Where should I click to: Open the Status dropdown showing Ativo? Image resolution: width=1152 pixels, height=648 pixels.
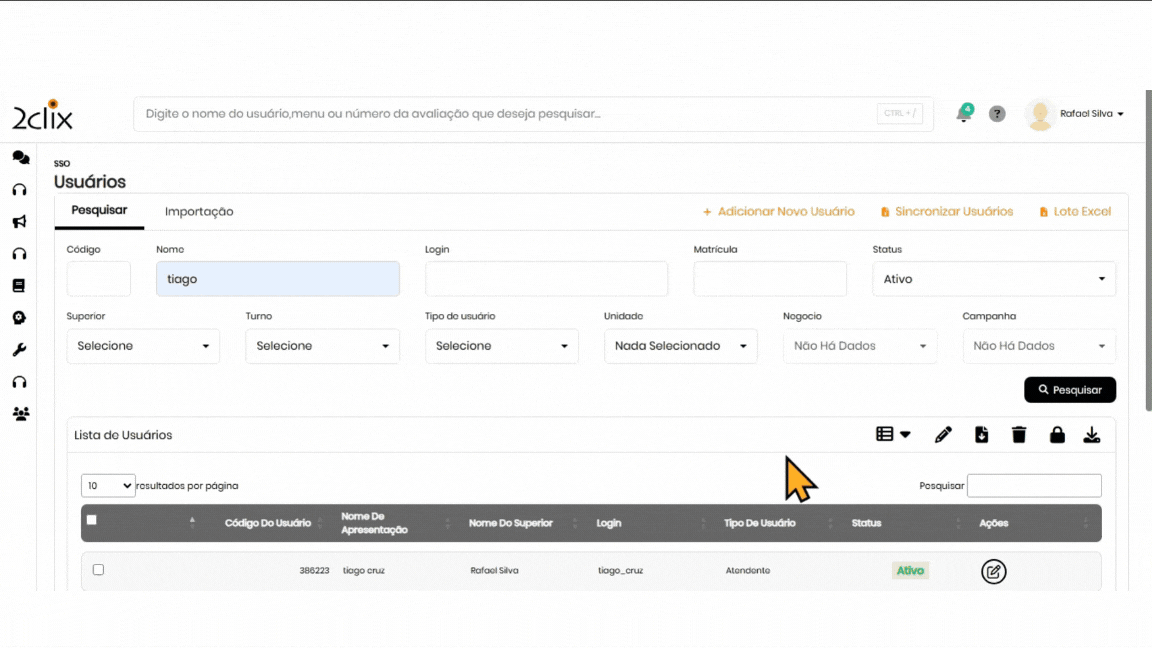point(994,279)
